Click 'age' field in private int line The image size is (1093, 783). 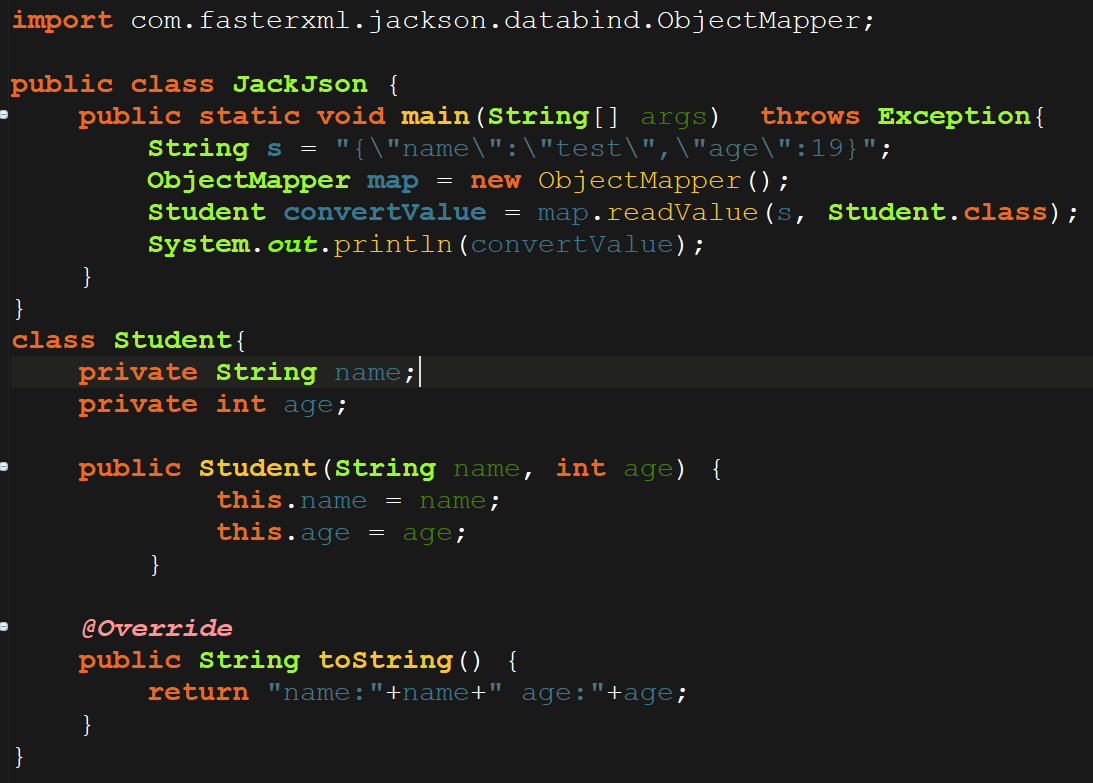coord(307,406)
